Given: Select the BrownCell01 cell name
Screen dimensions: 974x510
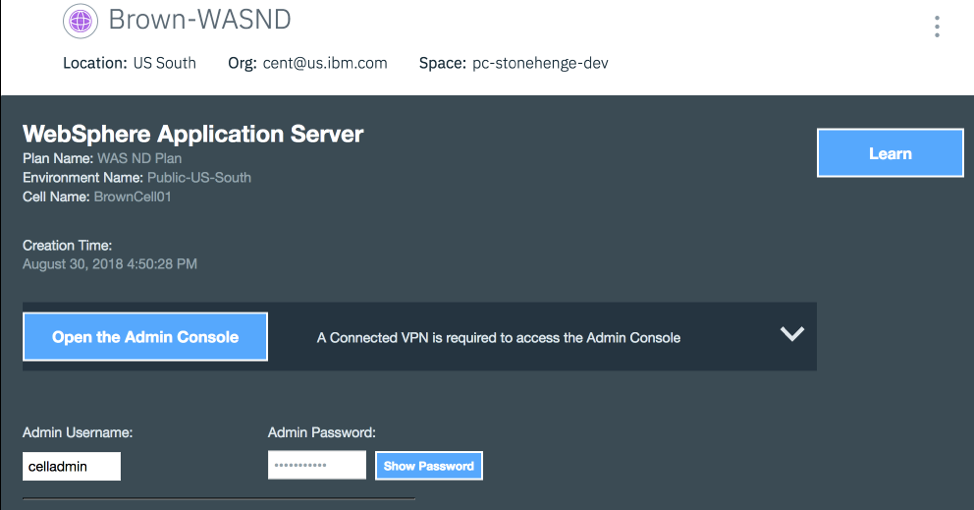Looking at the screenshot, I should tap(133, 197).
